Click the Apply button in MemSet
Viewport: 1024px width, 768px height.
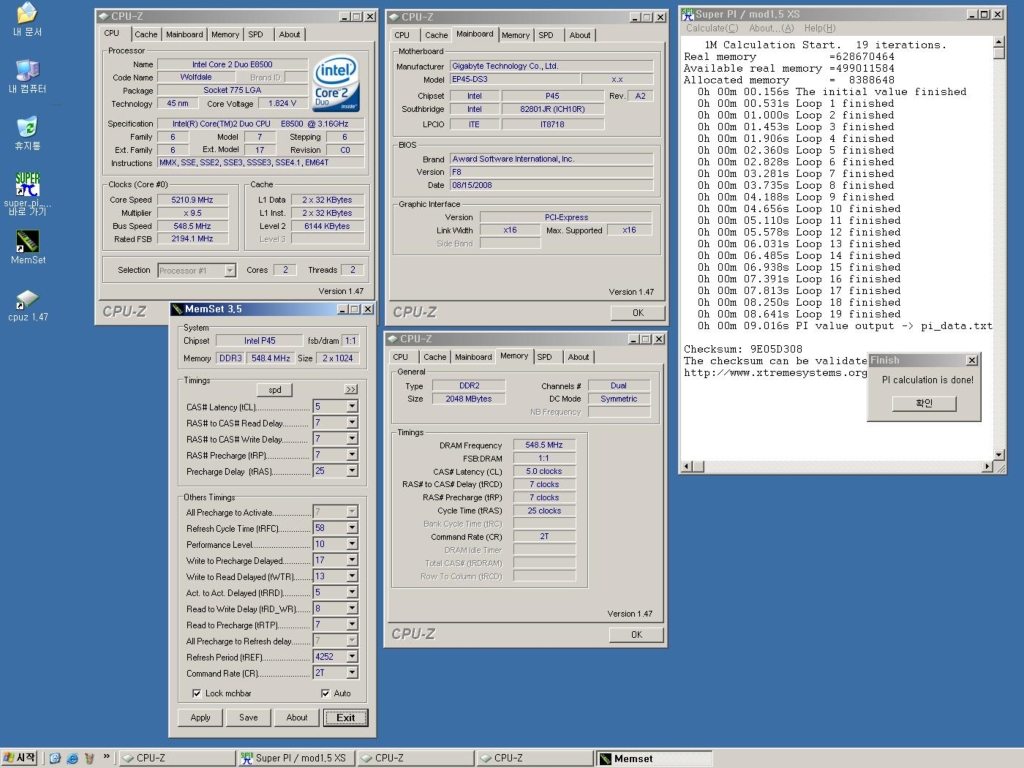tap(200, 717)
